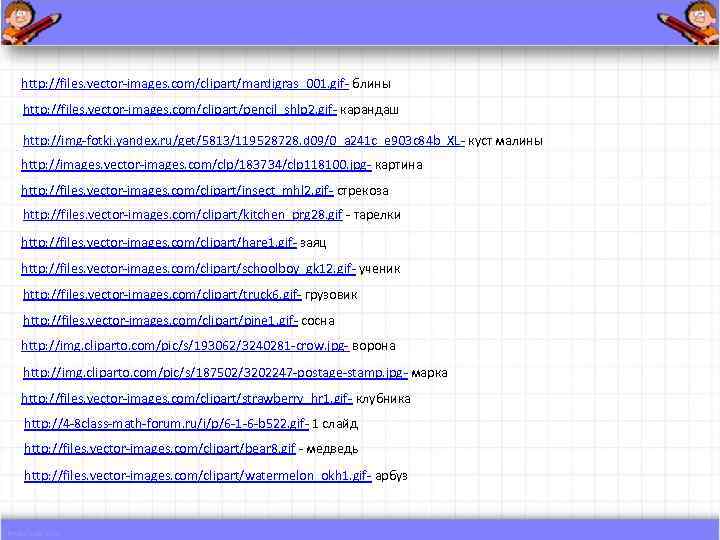Select the text "1 слайд"
720x540 pixels.
335,424
